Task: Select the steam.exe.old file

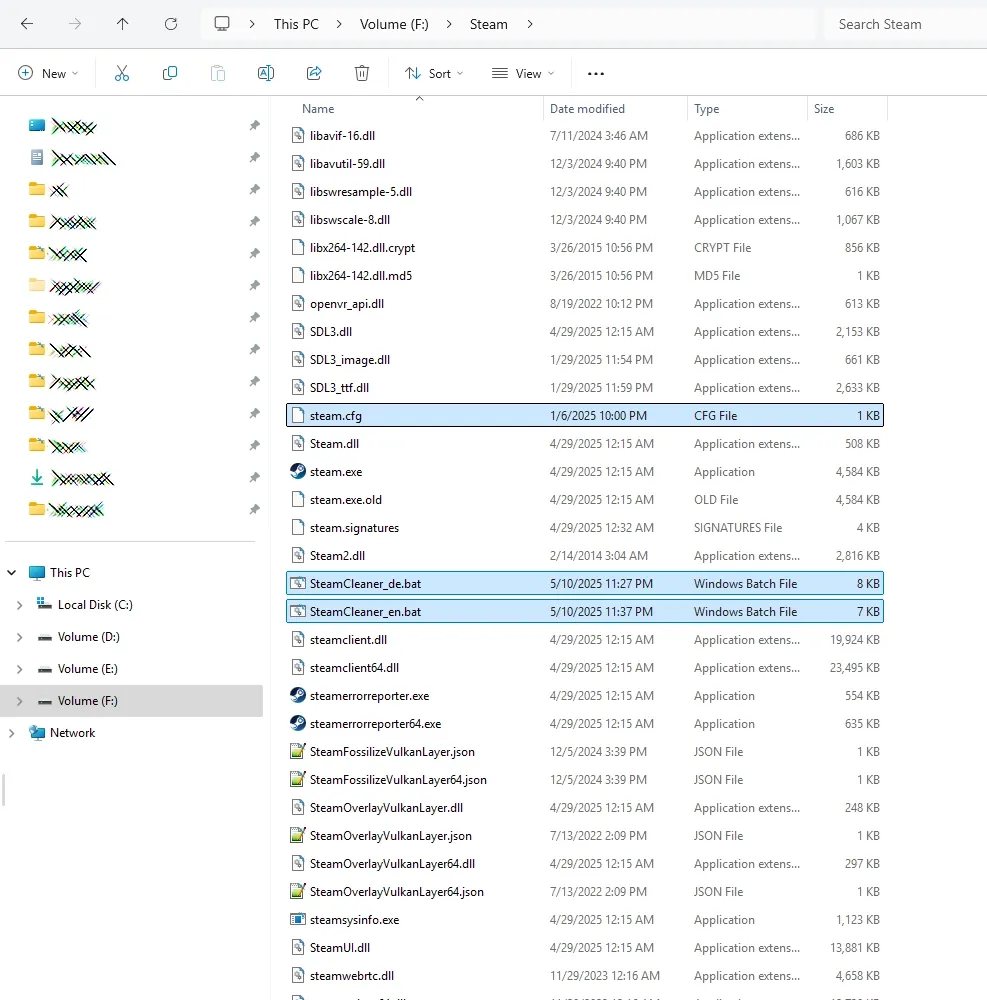Action: pyautogui.click(x=585, y=499)
